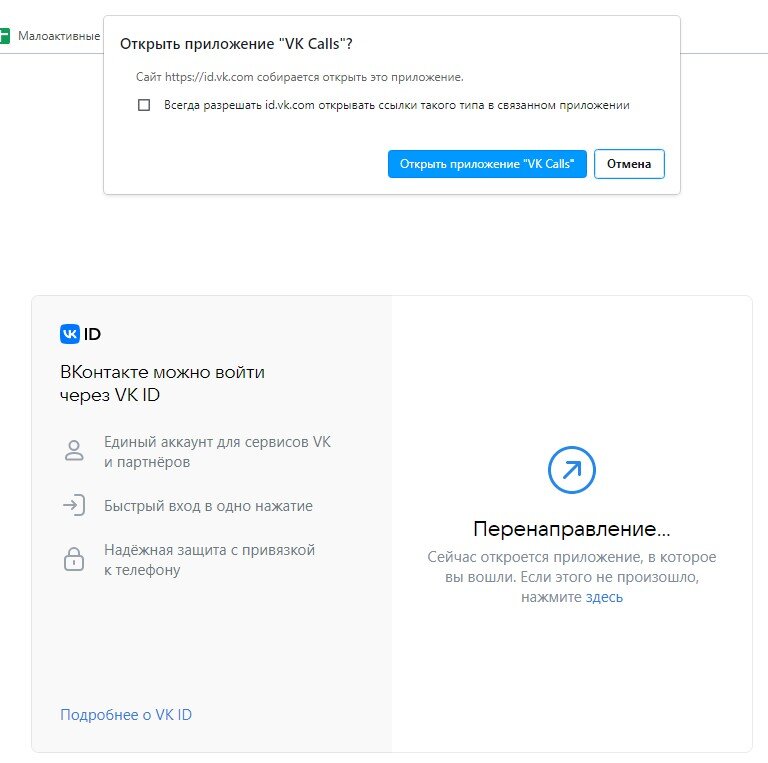
Task: Cancel the open application dialog
Action: (629, 164)
